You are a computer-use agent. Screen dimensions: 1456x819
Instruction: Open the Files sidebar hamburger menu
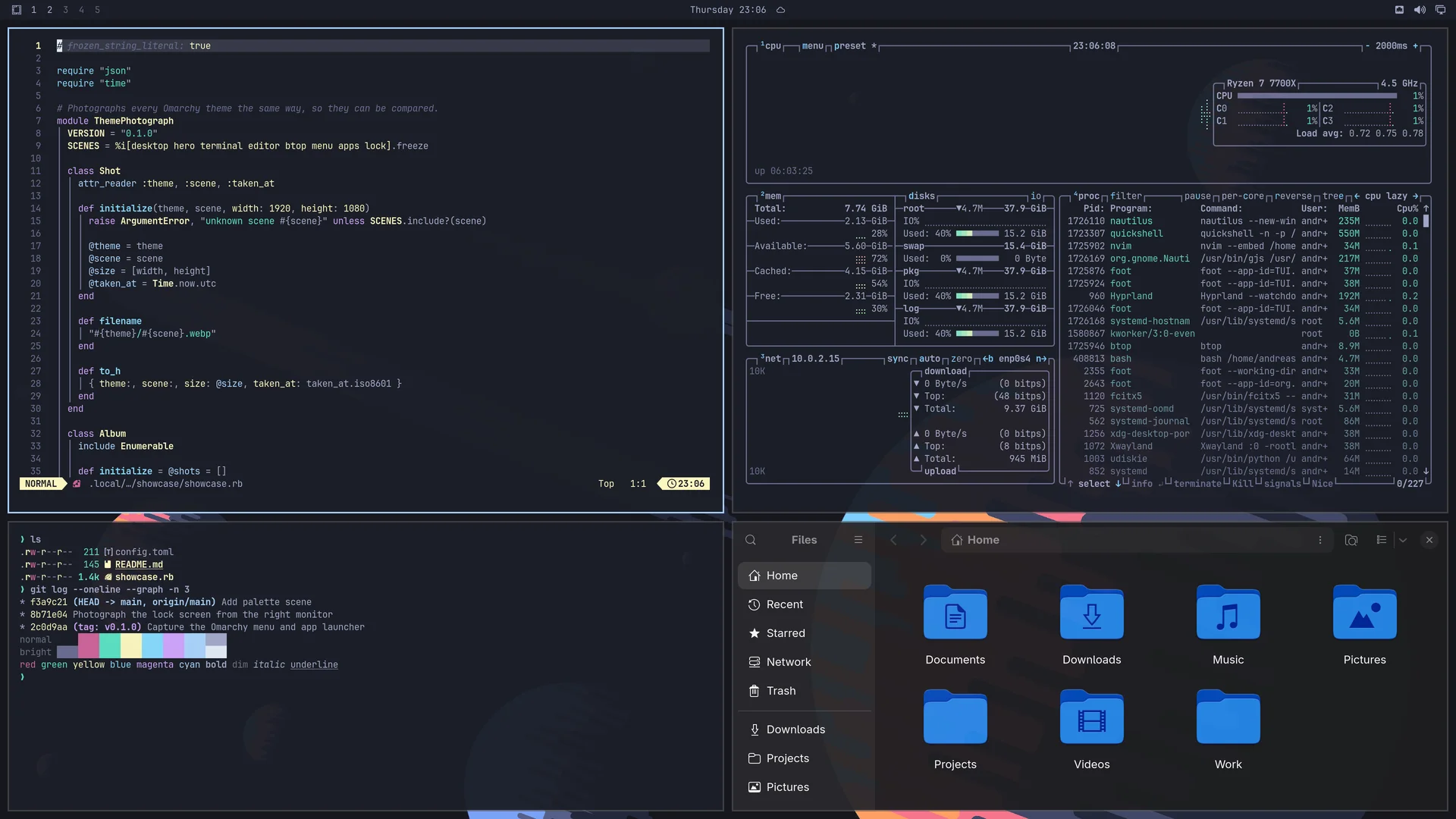[x=858, y=540]
